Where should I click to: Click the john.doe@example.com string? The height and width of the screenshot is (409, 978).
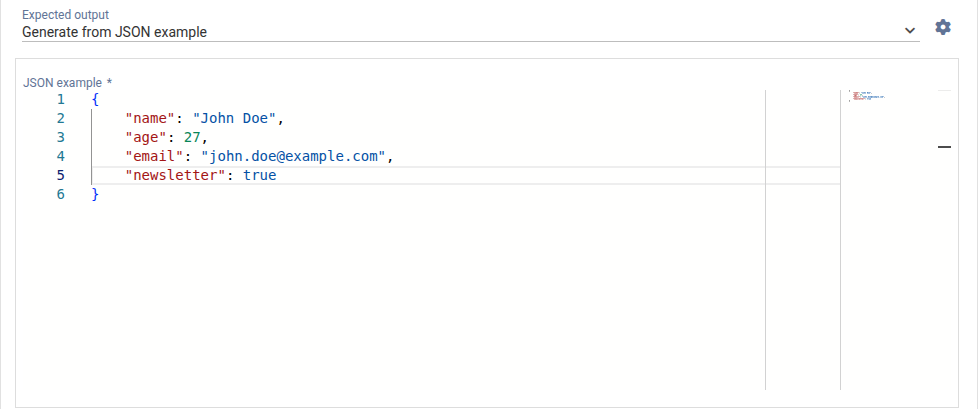pyautogui.click(x=293, y=156)
